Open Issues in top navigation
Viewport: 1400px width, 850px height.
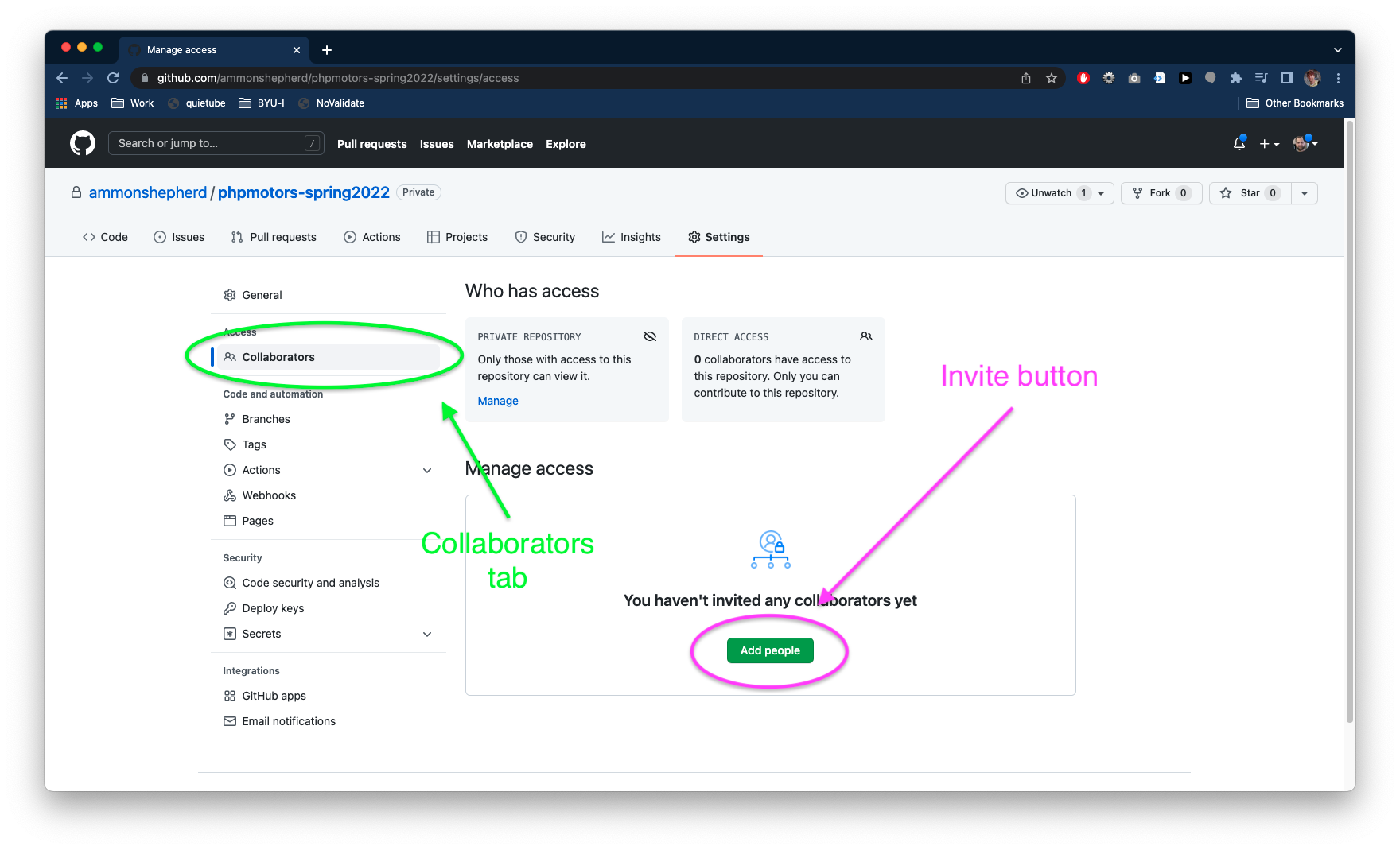click(437, 144)
